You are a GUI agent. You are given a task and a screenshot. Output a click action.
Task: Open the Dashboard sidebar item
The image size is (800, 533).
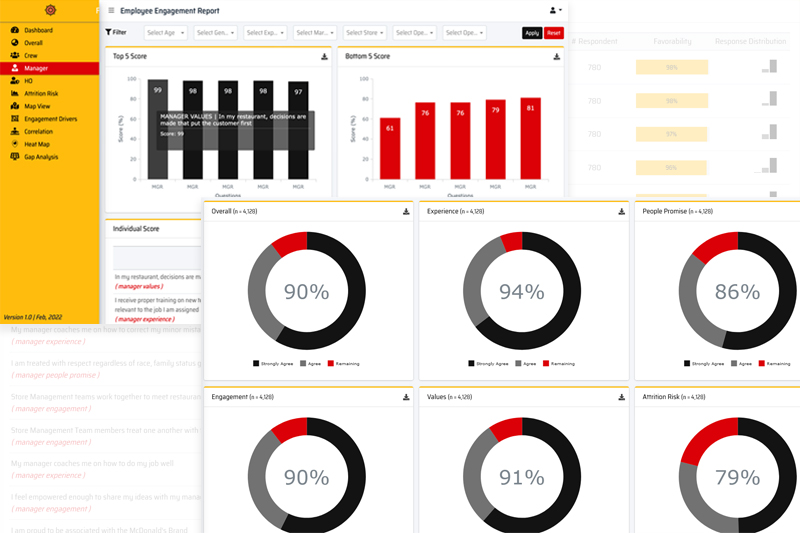pos(49,30)
